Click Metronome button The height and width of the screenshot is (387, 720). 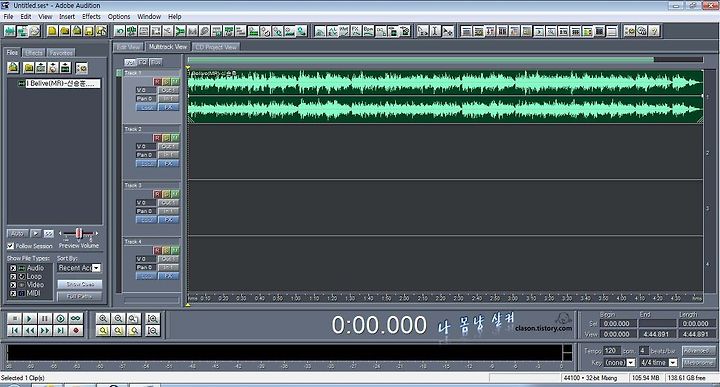(698, 362)
